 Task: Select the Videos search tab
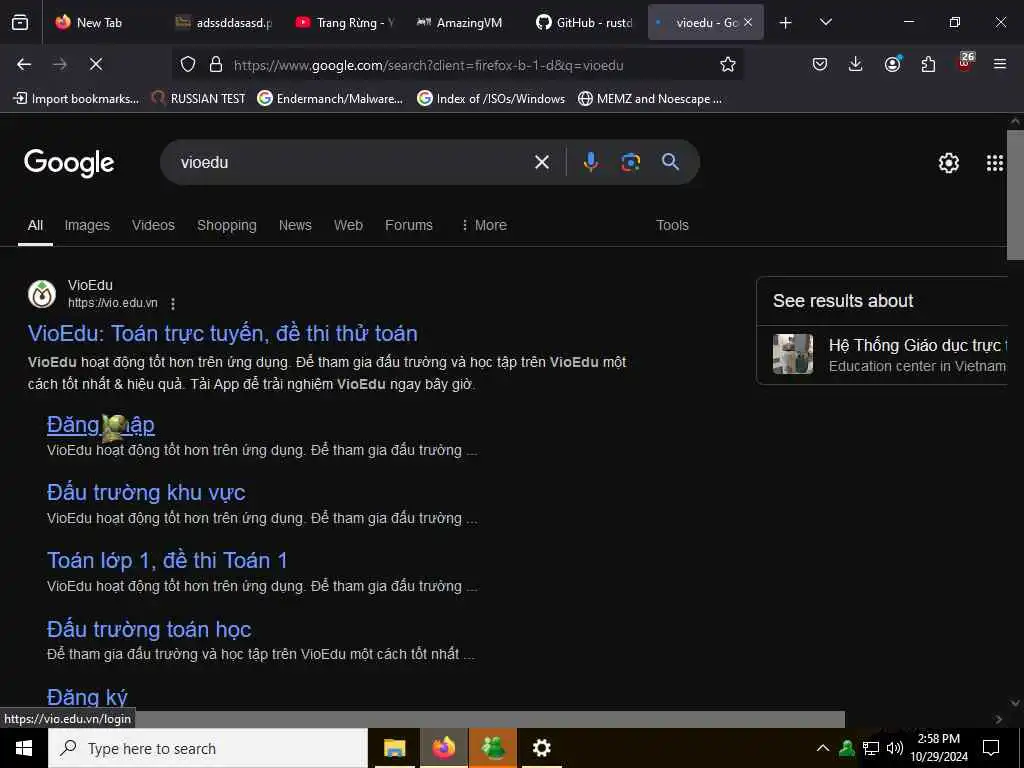click(153, 225)
